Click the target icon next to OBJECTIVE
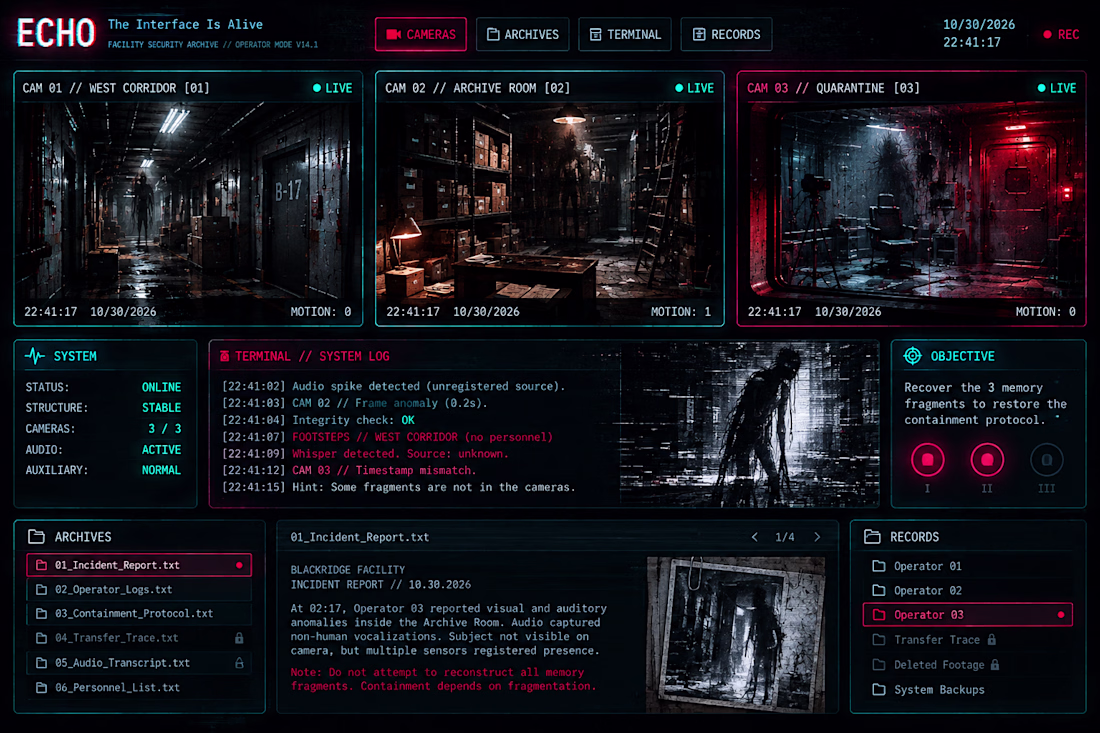Viewport: 1100px width, 733px height. (x=912, y=356)
